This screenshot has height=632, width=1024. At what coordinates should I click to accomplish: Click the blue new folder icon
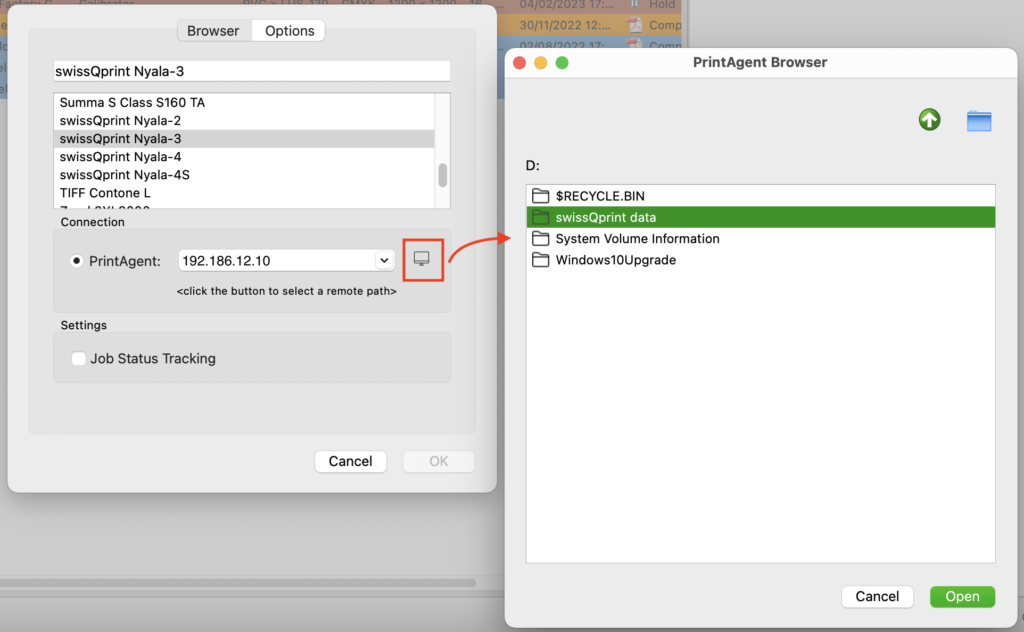coord(979,121)
